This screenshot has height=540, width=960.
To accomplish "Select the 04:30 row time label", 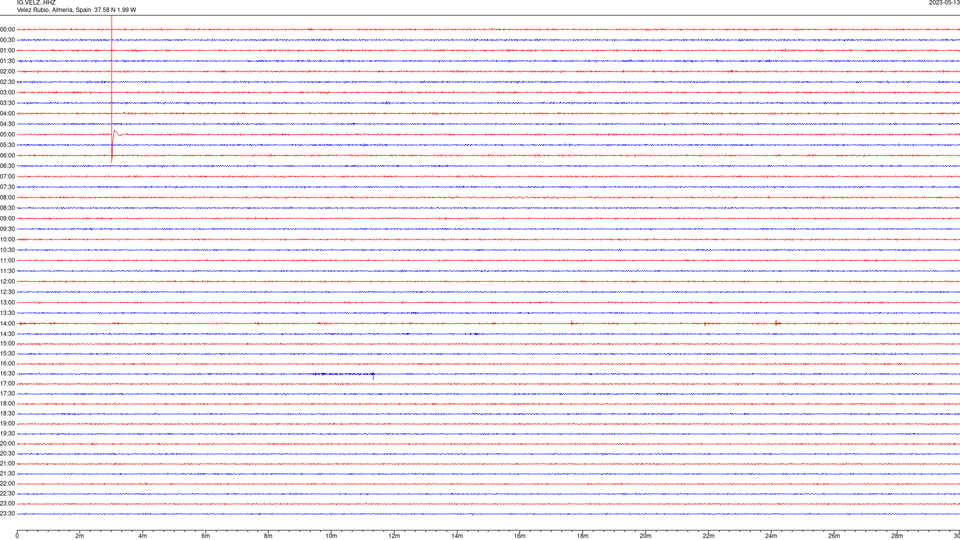I will coord(7,124).
